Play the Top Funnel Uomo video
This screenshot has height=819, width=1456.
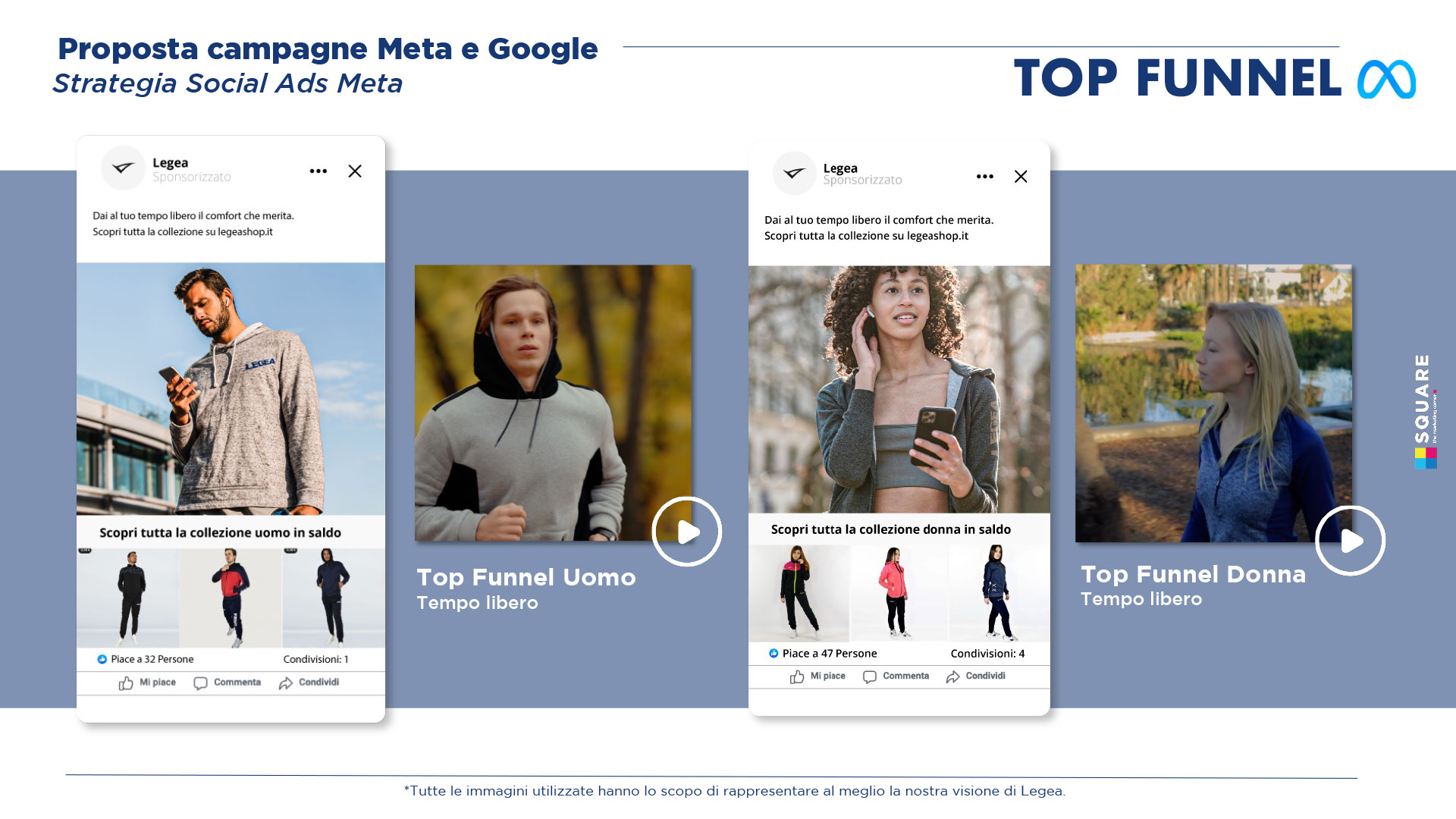coord(687,532)
